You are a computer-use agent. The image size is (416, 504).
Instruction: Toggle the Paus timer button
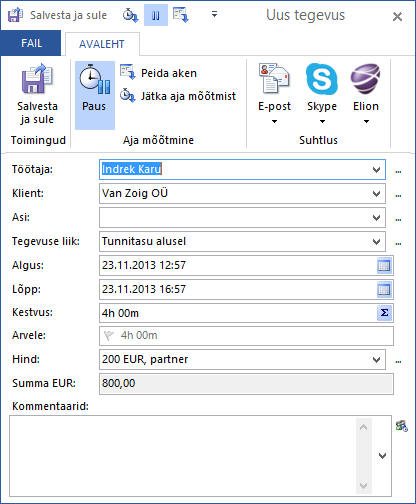95,95
